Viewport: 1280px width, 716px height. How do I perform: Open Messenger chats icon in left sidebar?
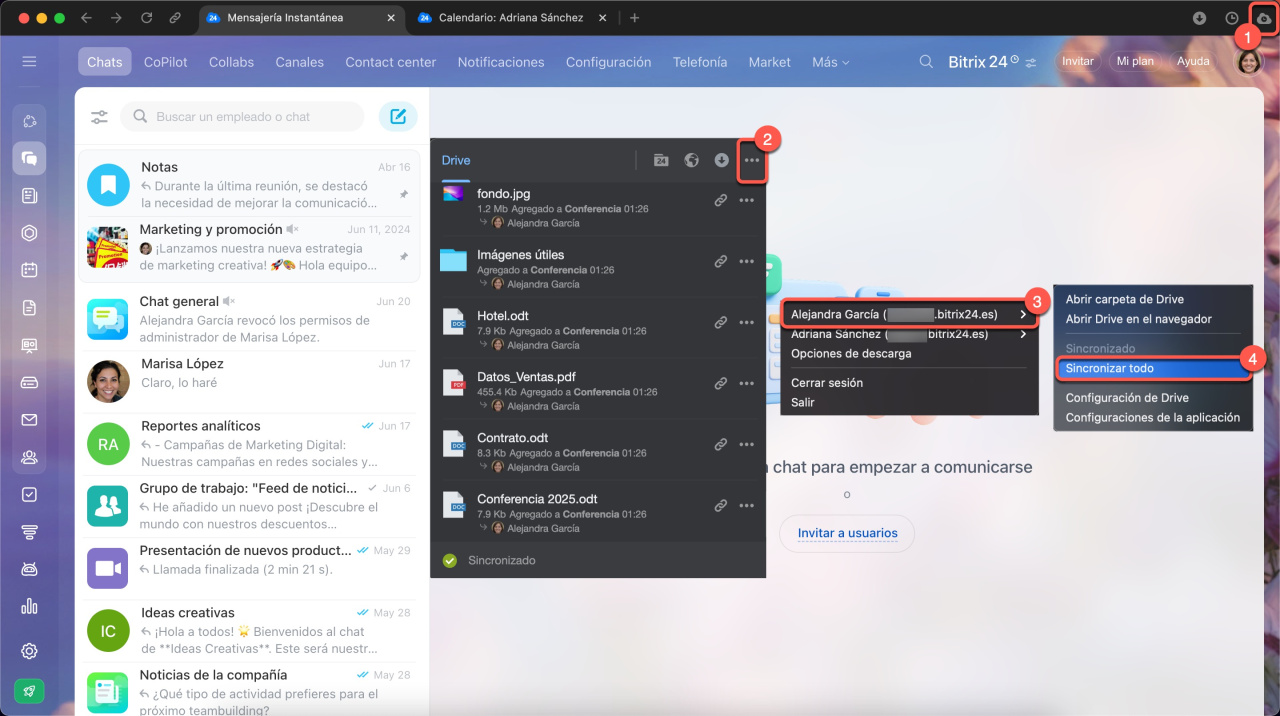29,158
